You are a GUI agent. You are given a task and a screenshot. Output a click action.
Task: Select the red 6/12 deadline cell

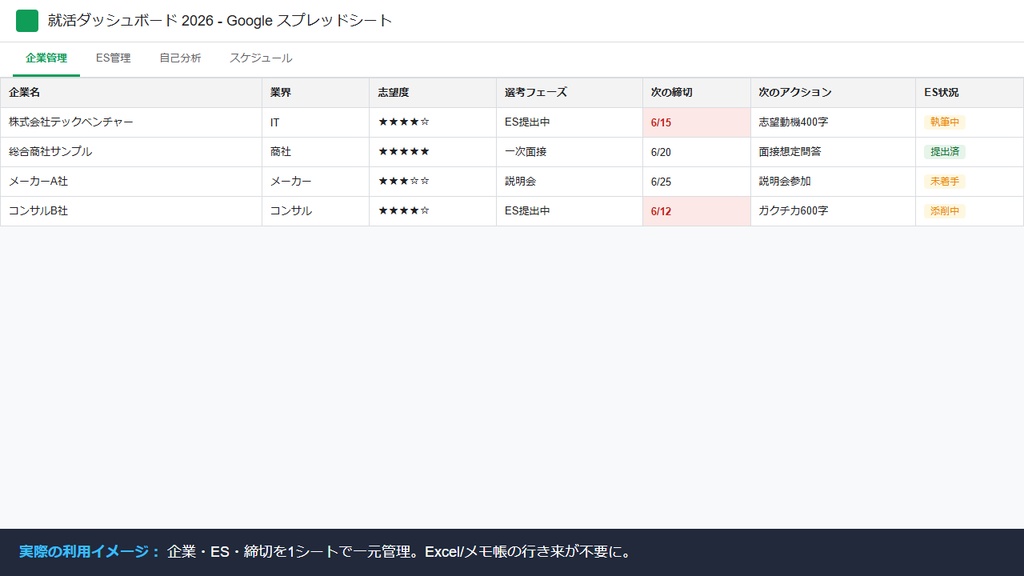pyautogui.click(x=696, y=211)
